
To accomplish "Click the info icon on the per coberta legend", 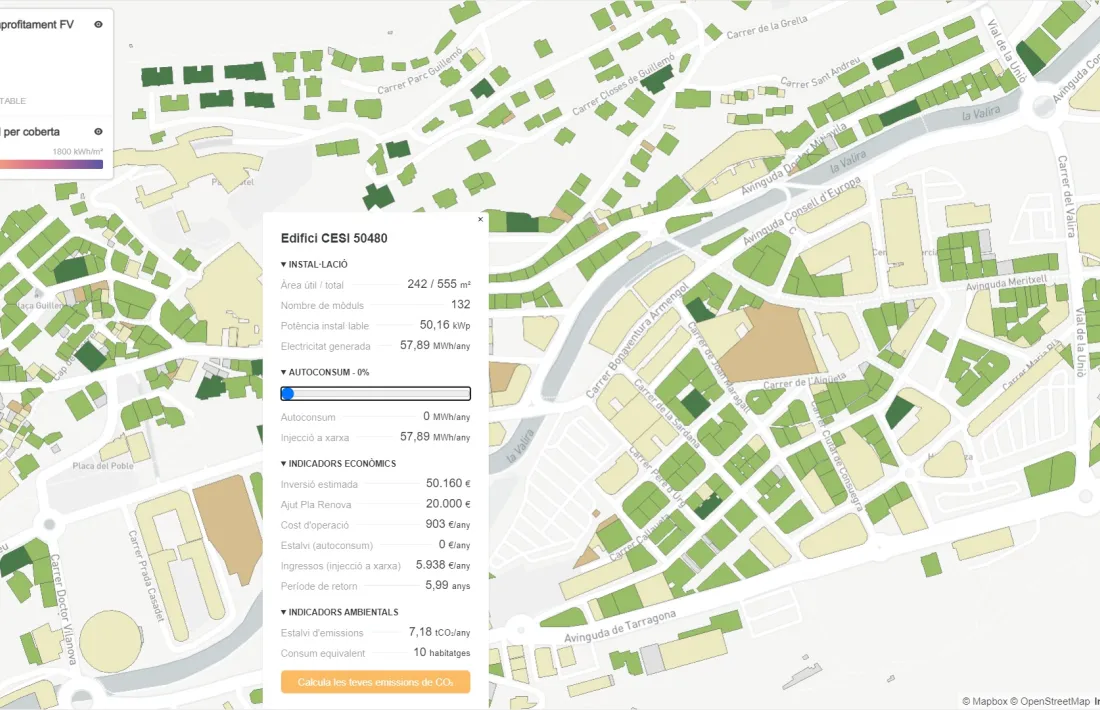I will [x=97, y=131].
